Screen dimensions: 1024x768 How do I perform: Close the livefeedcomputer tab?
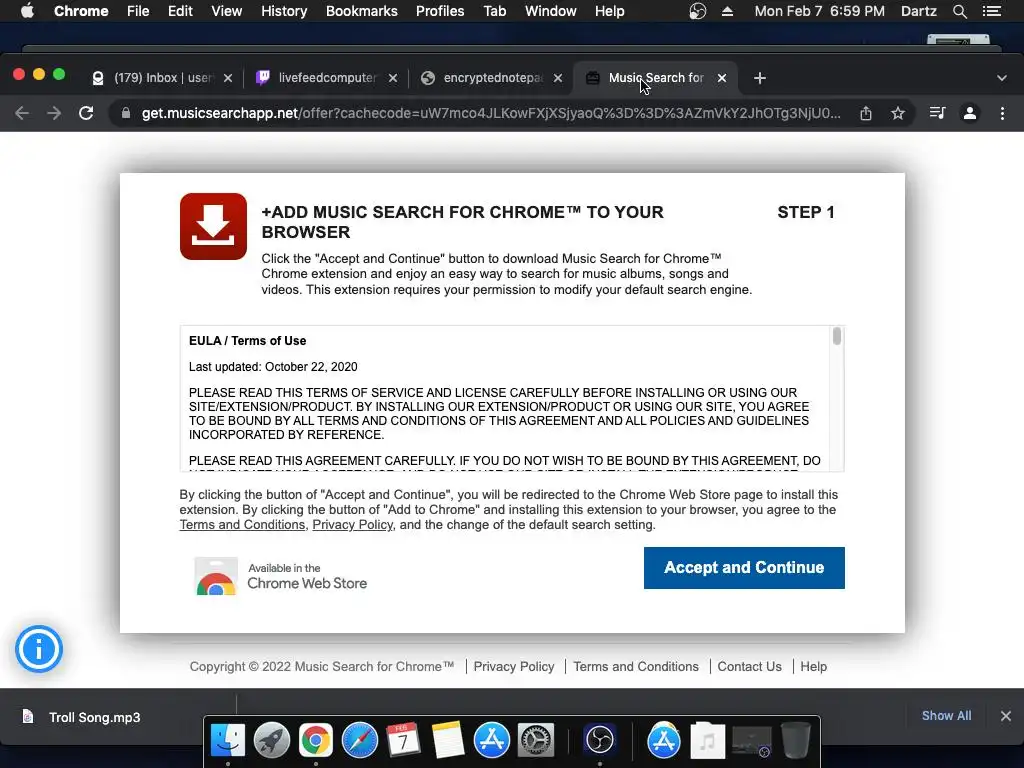392,78
